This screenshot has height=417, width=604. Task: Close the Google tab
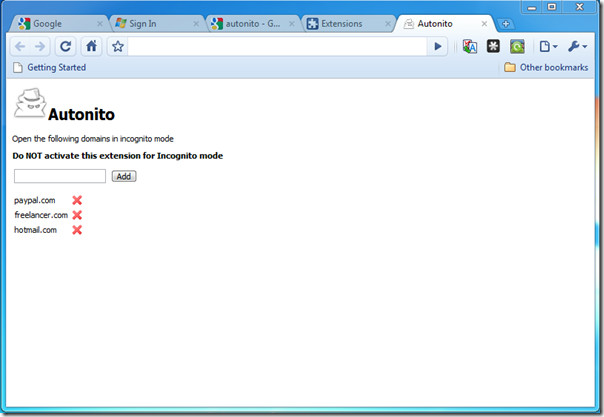coord(100,24)
